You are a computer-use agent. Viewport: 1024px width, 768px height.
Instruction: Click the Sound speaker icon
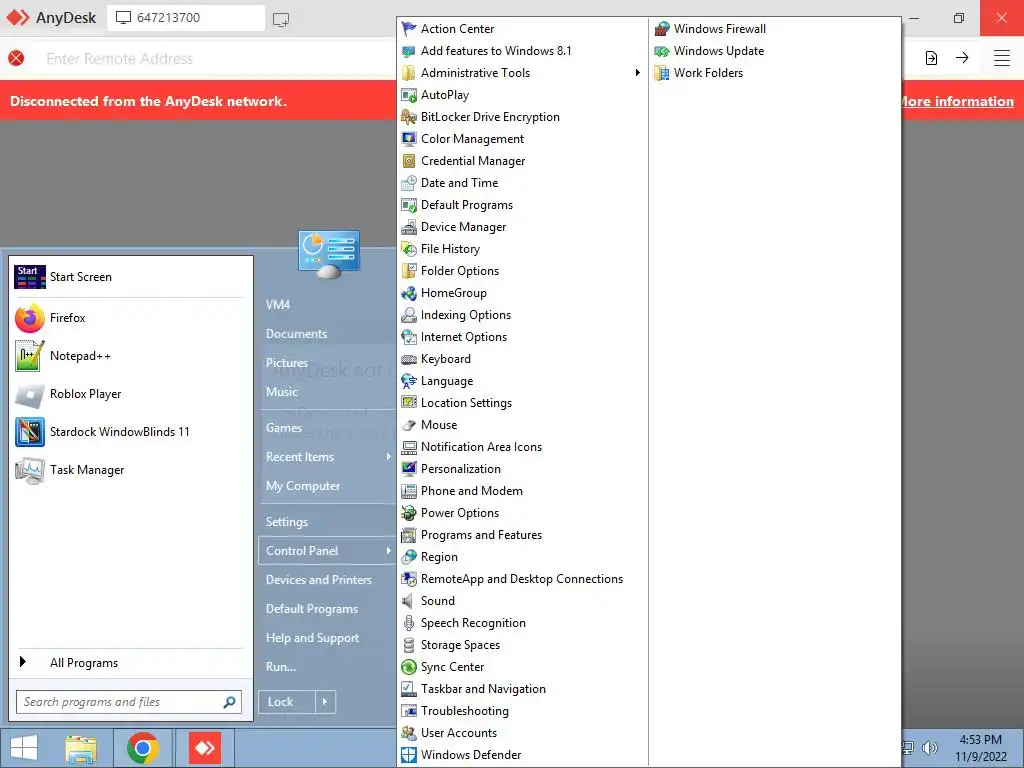(x=409, y=601)
